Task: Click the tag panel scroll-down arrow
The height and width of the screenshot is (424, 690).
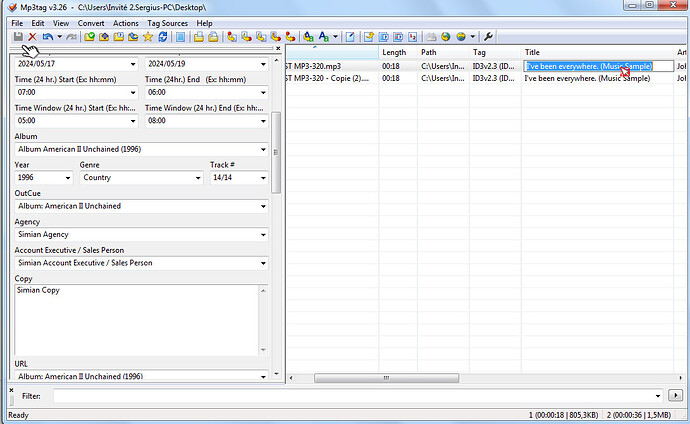Action: pos(276,374)
